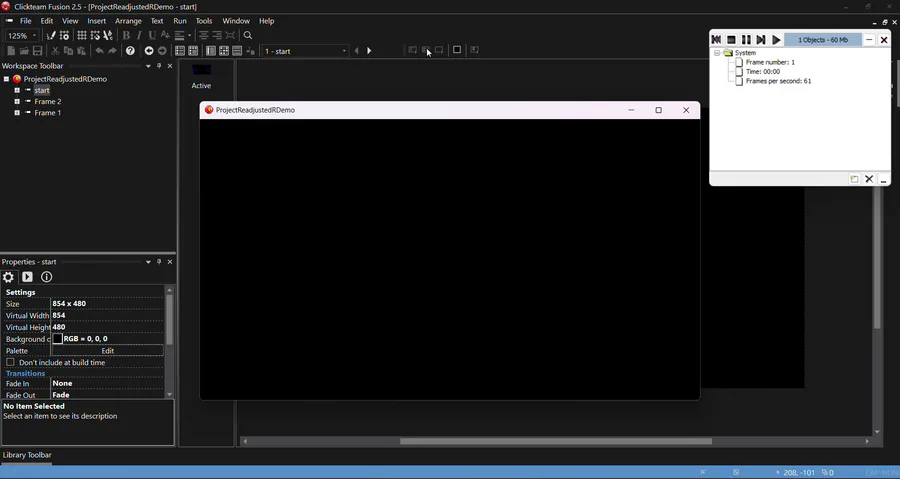The image size is (900, 479).
Task: Expand the 'start' frame tree node
Action: tap(17, 90)
